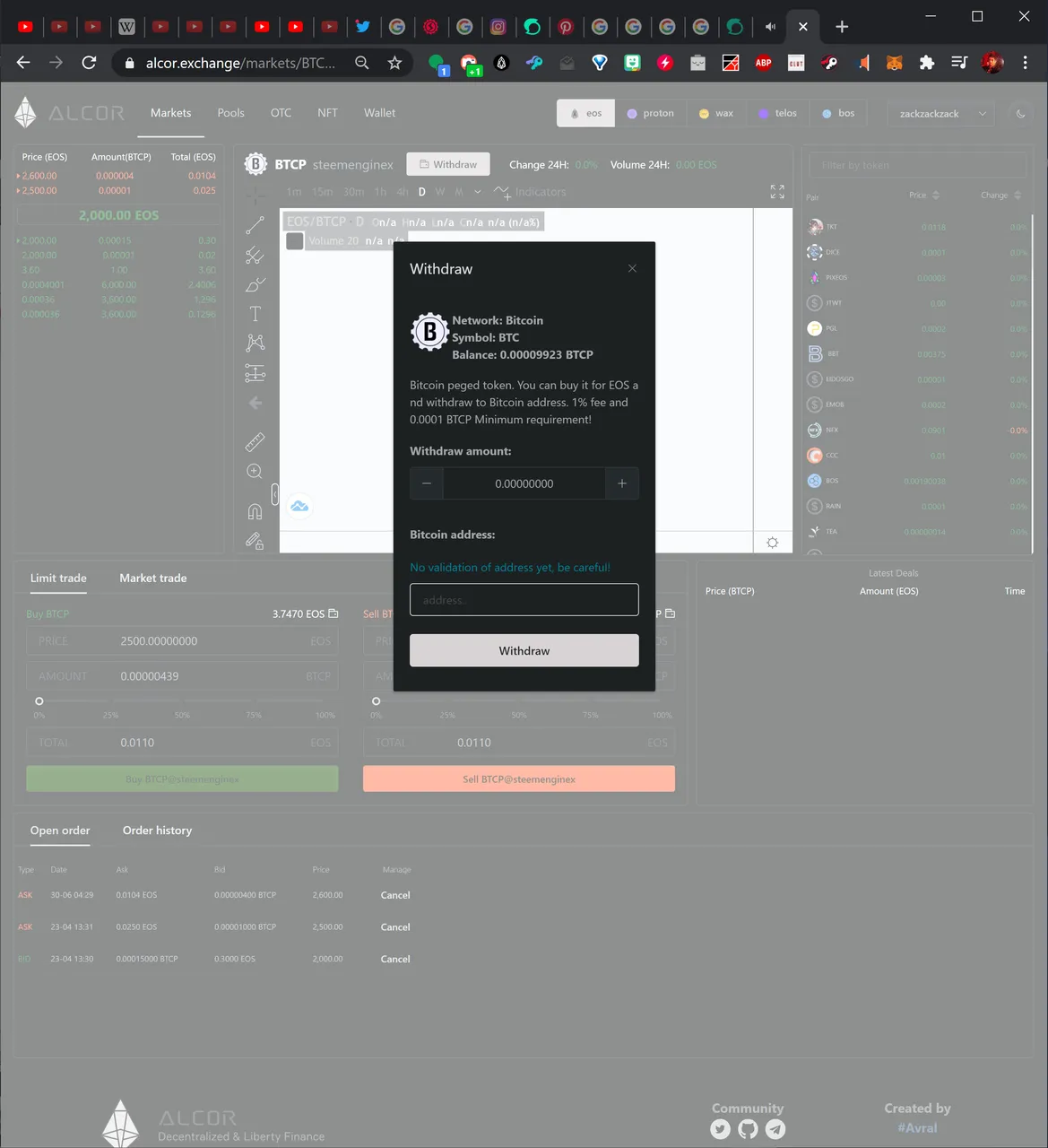Sort the pairs list by Price
The height and width of the screenshot is (1148, 1048).
coord(924,195)
